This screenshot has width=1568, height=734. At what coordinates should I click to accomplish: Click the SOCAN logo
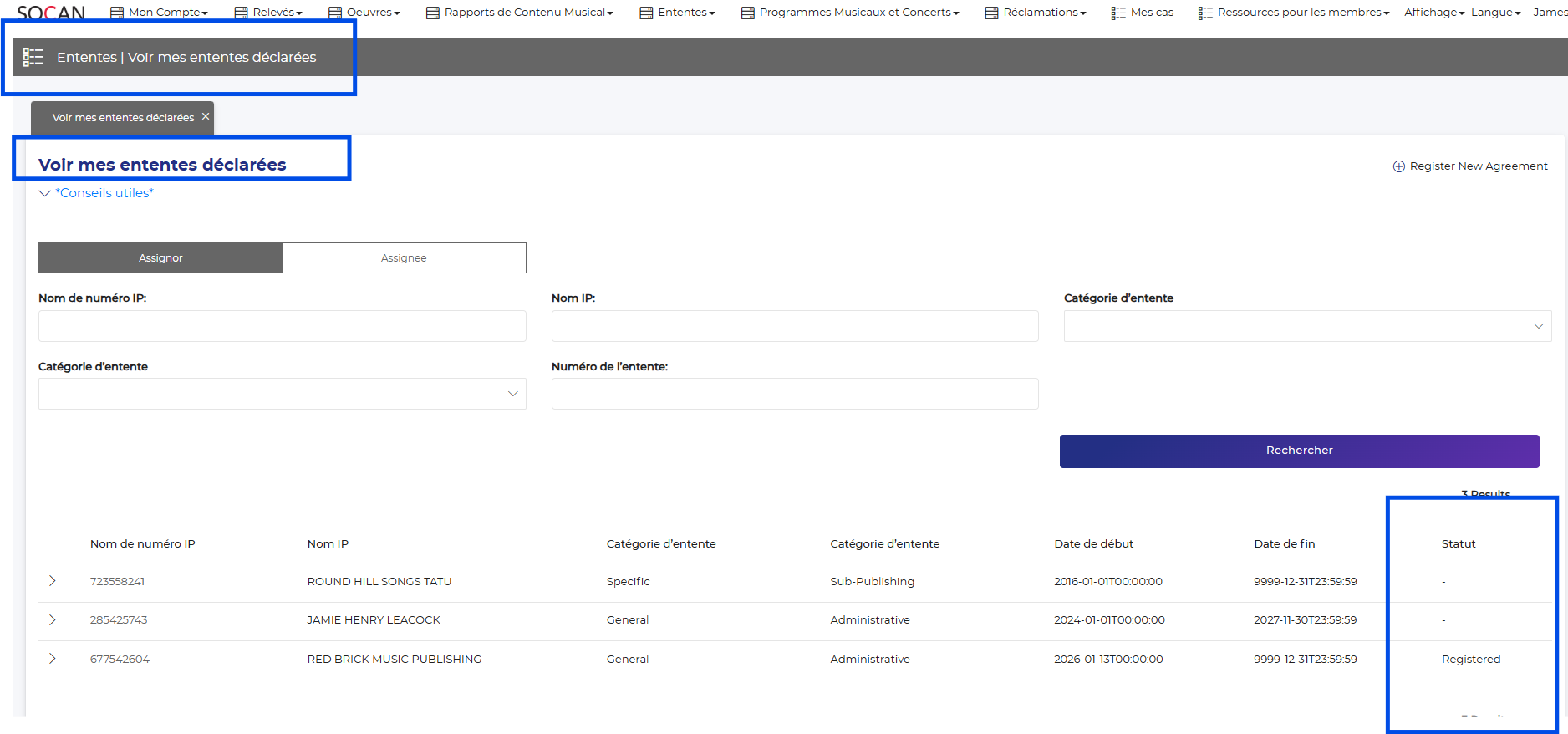coord(50,13)
